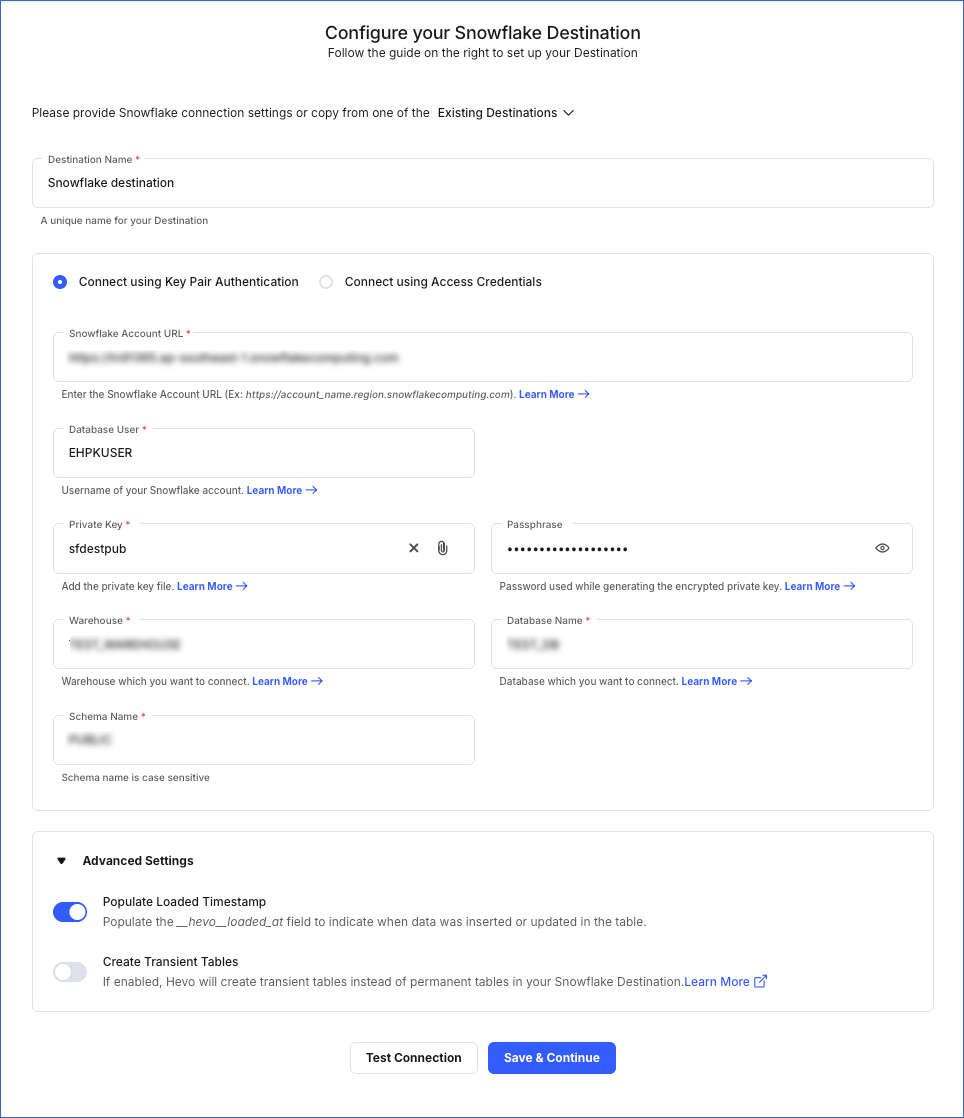Screen dimensions: 964x1118
Task: Click the paperclip icon to attach a key file
Action: [442, 547]
